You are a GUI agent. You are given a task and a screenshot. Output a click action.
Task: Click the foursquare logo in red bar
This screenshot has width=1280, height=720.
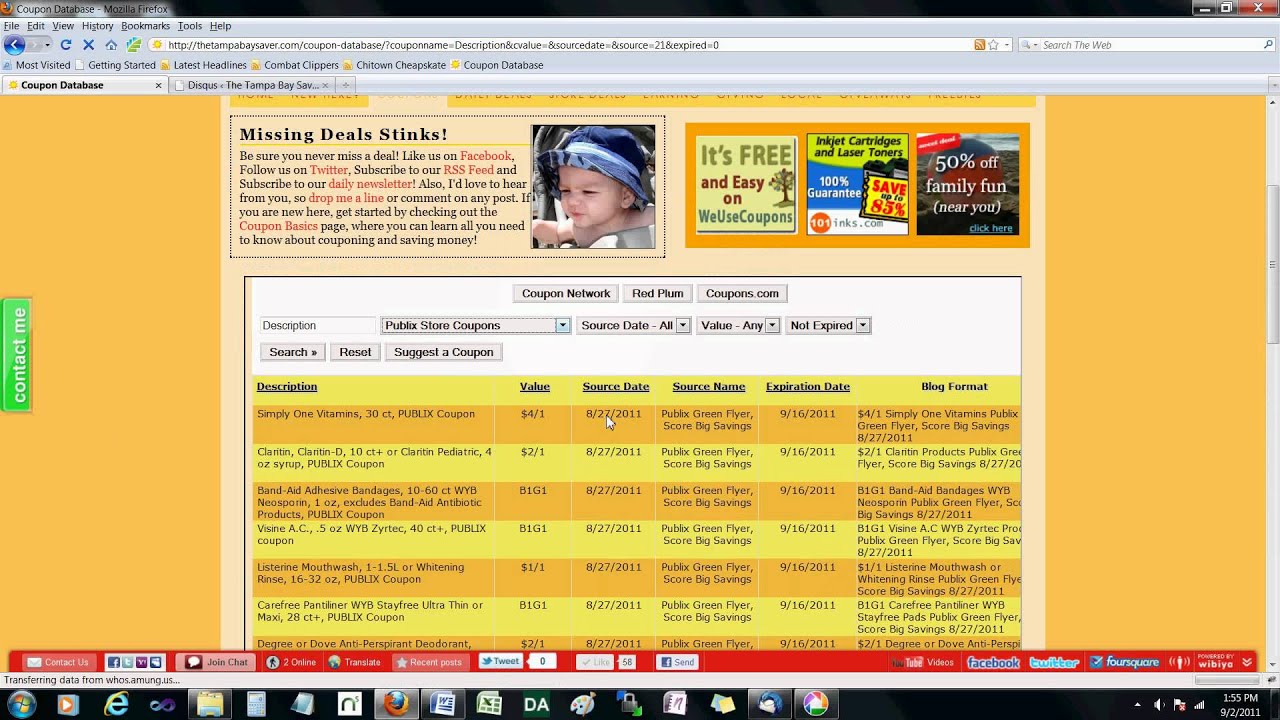(x=1124, y=662)
